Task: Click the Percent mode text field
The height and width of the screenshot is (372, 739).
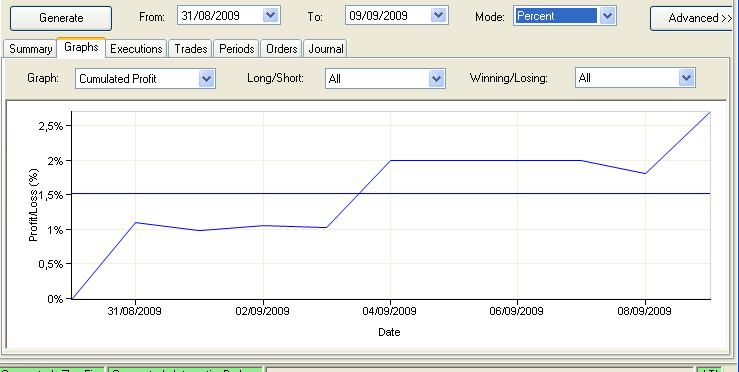Action: point(556,16)
